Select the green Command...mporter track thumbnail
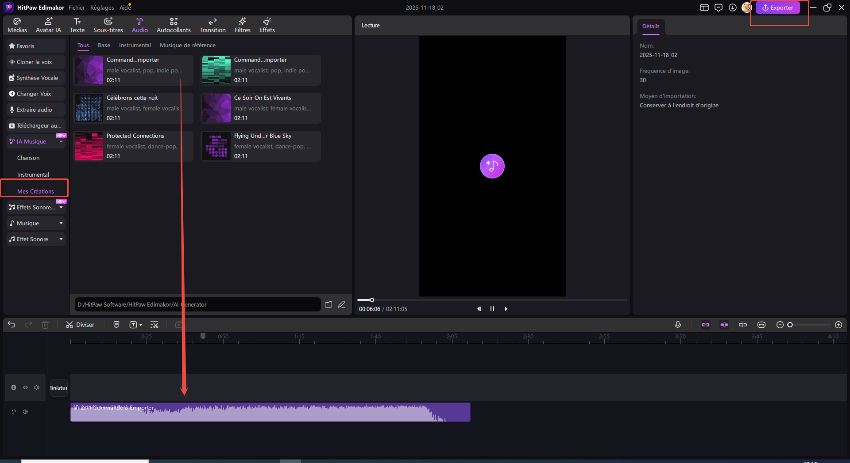This screenshot has height=463, width=850. pos(216,70)
